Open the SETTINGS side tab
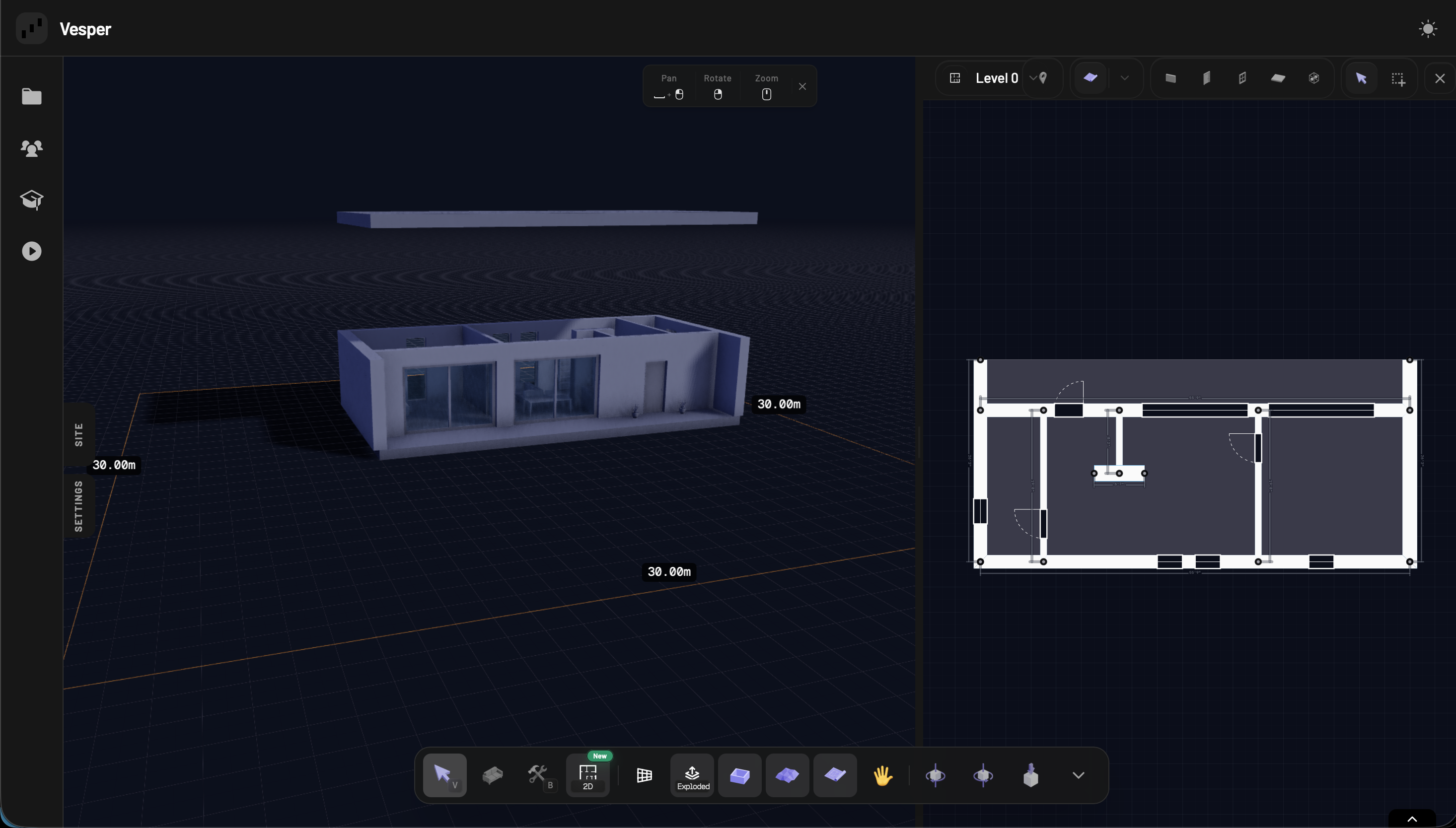1456x828 pixels. point(79,505)
